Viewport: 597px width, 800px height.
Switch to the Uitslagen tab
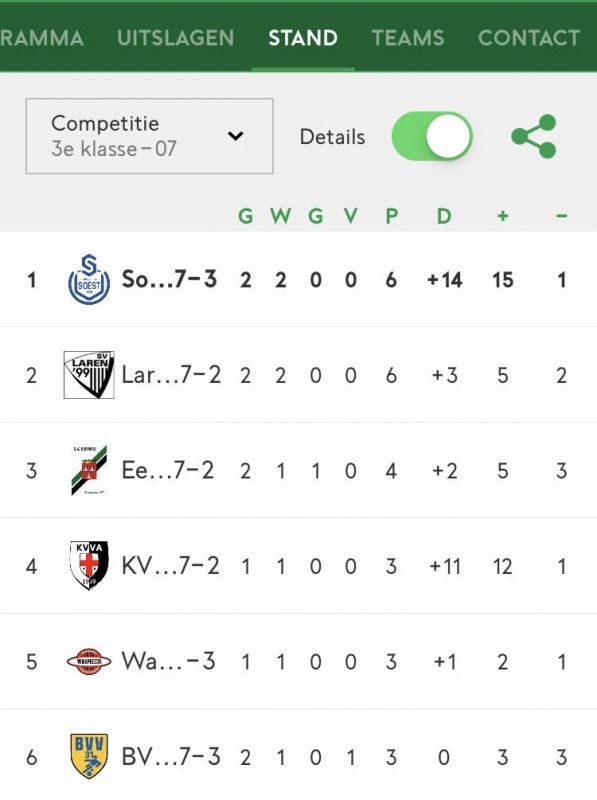click(176, 38)
